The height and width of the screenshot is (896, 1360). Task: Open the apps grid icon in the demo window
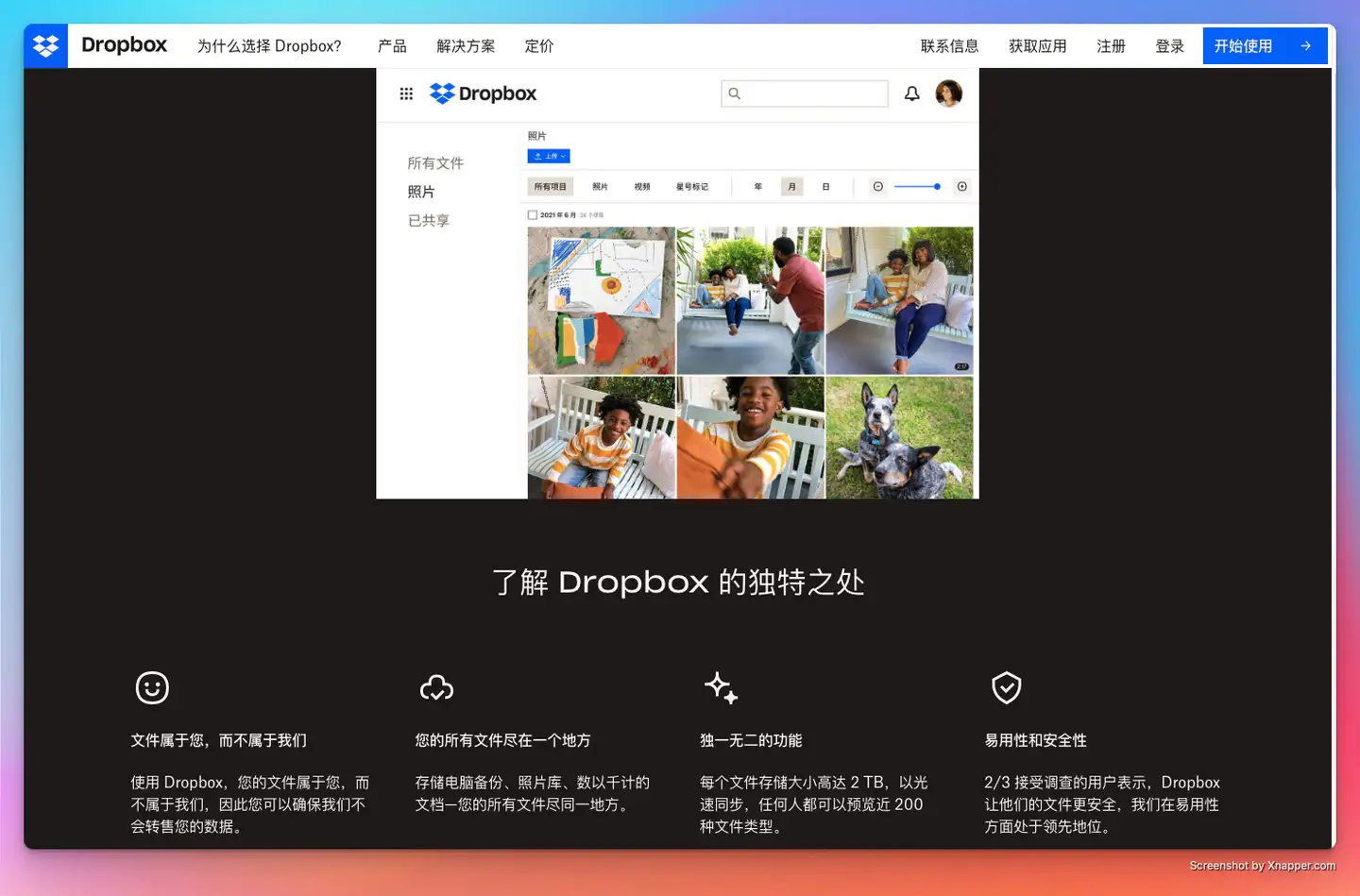pyautogui.click(x=406, y=93)
